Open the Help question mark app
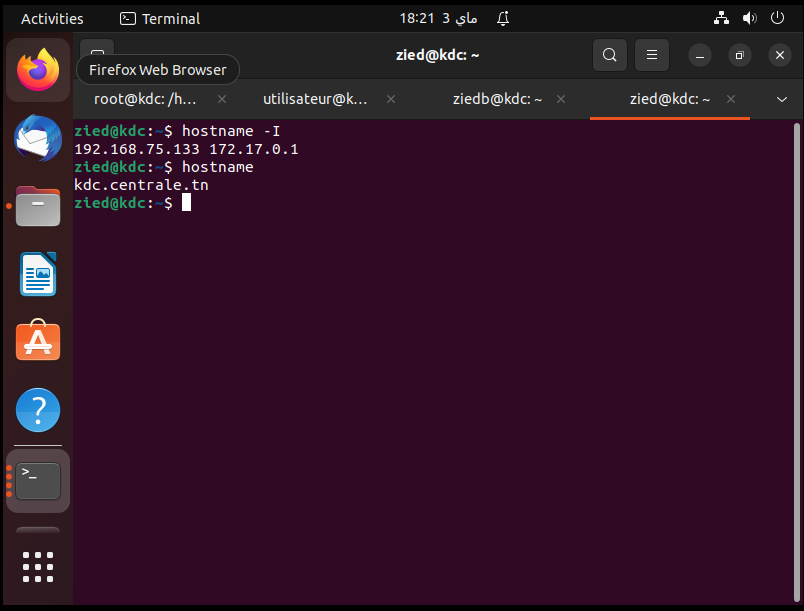The width and height of the screenshot is (804, 611). (x=38, y=410)
